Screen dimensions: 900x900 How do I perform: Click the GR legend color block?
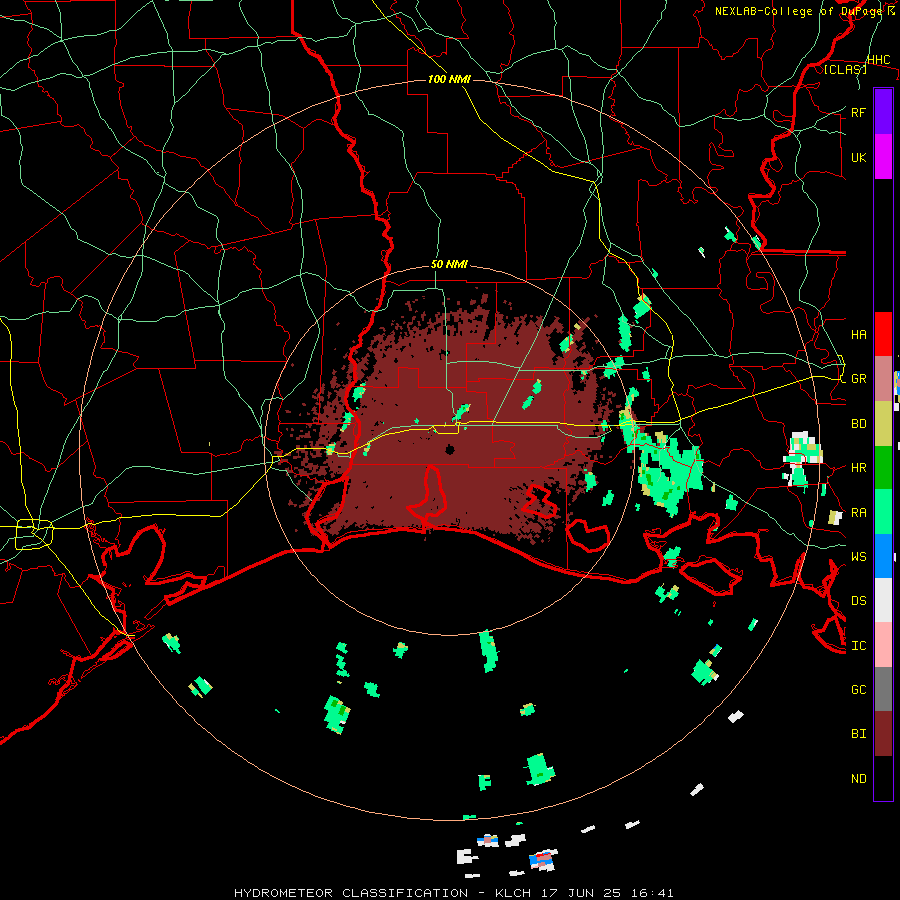point(883,379)
